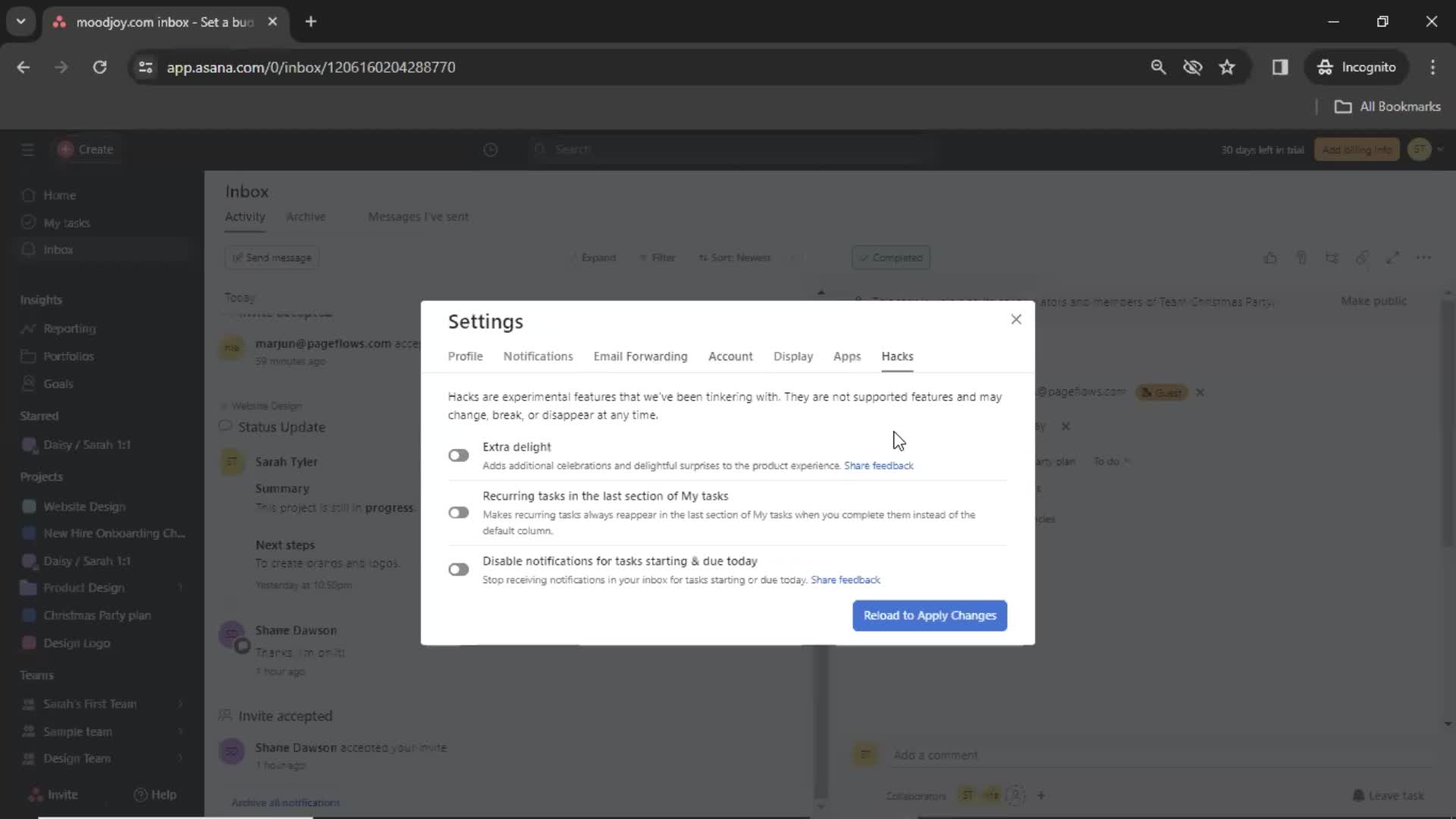Click Add billing info button

click(1357, 149)
